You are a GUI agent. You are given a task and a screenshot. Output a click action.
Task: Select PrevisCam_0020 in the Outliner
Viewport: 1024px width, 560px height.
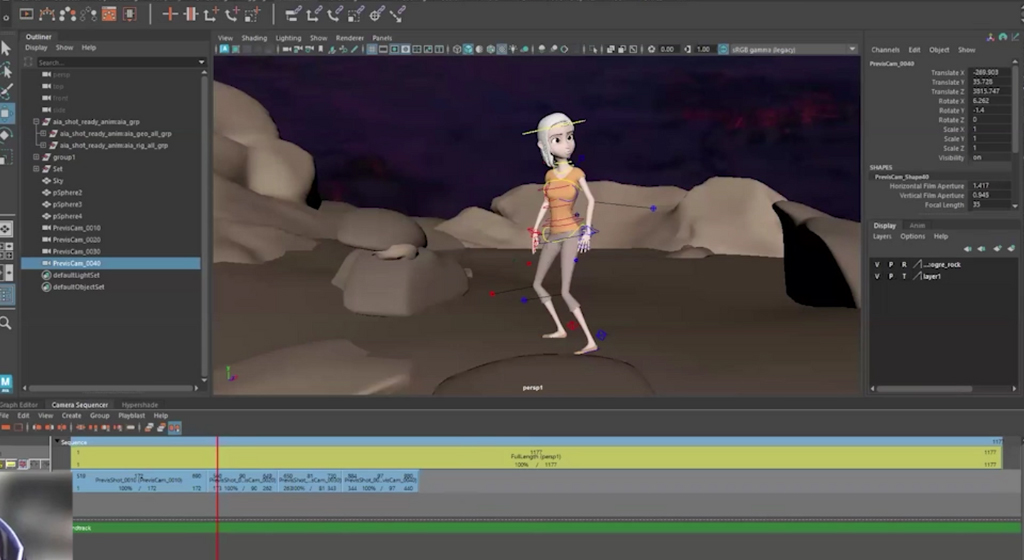pos(76,240)
